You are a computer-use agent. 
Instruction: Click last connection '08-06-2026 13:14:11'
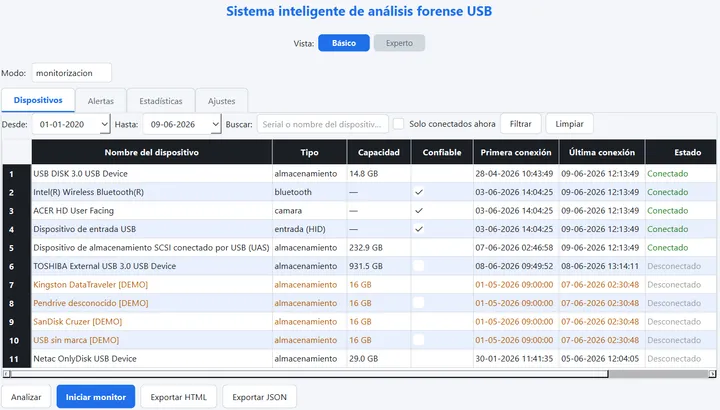pyautogui.click(x=602, y=266)
